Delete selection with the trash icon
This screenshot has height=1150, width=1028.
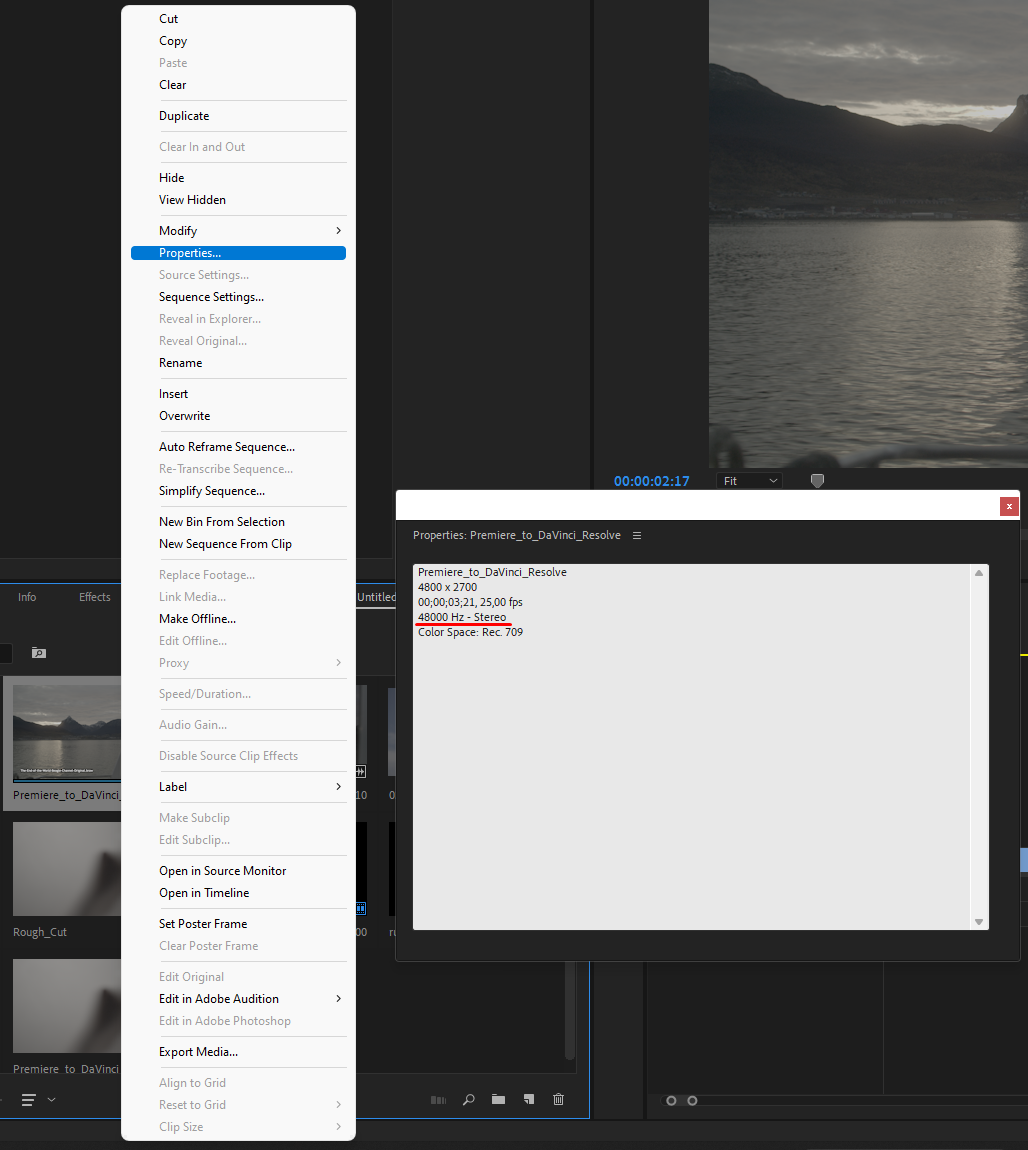point(559,1099)
